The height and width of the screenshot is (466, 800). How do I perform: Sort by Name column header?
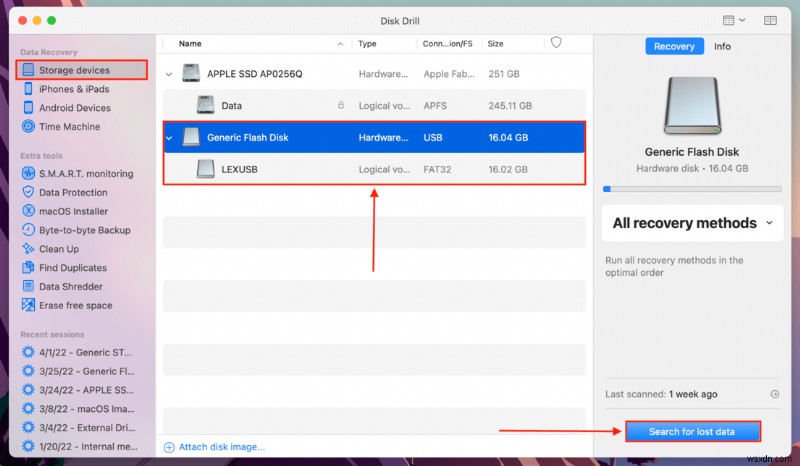[x=190, y=44]
